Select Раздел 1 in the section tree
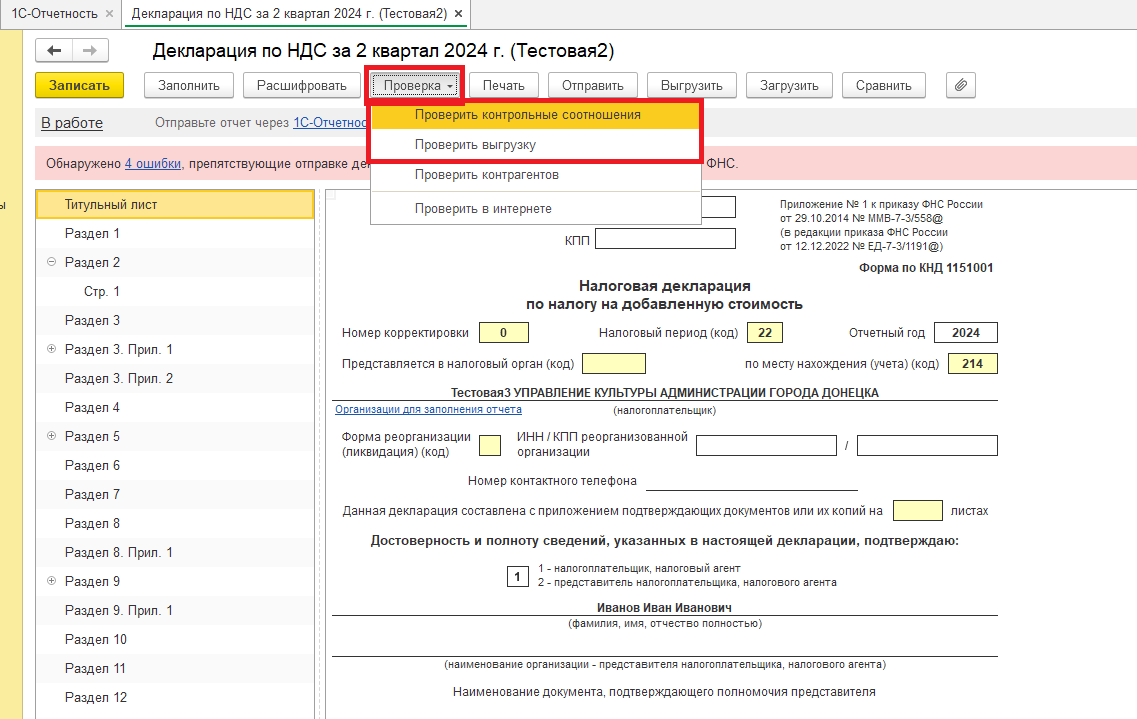 (x=175, y=233)
